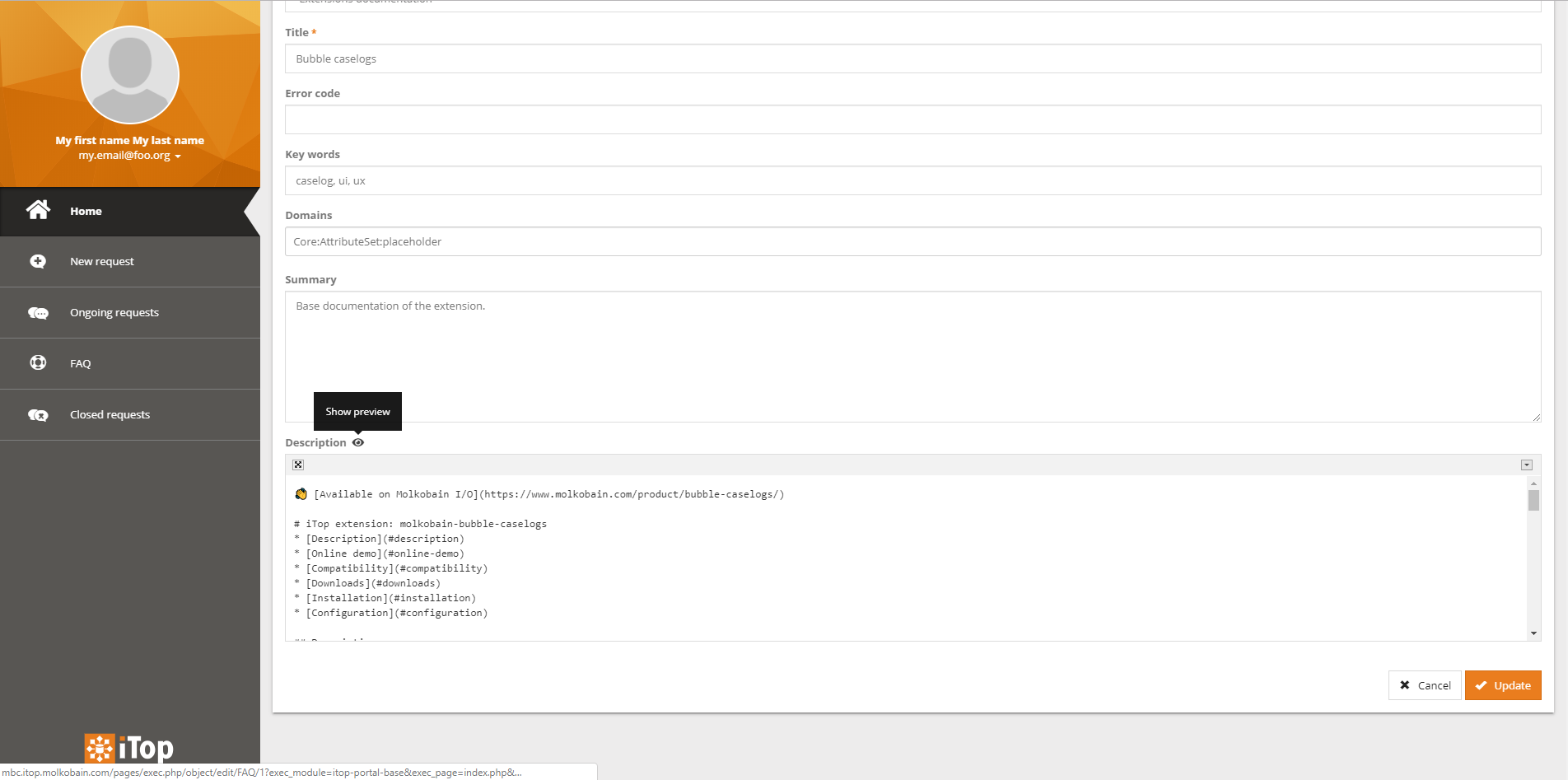Click the Ongoing requests chat icon
Image resolution: width=1568 pixels, height=780 pixels.
tap(38, 313)
